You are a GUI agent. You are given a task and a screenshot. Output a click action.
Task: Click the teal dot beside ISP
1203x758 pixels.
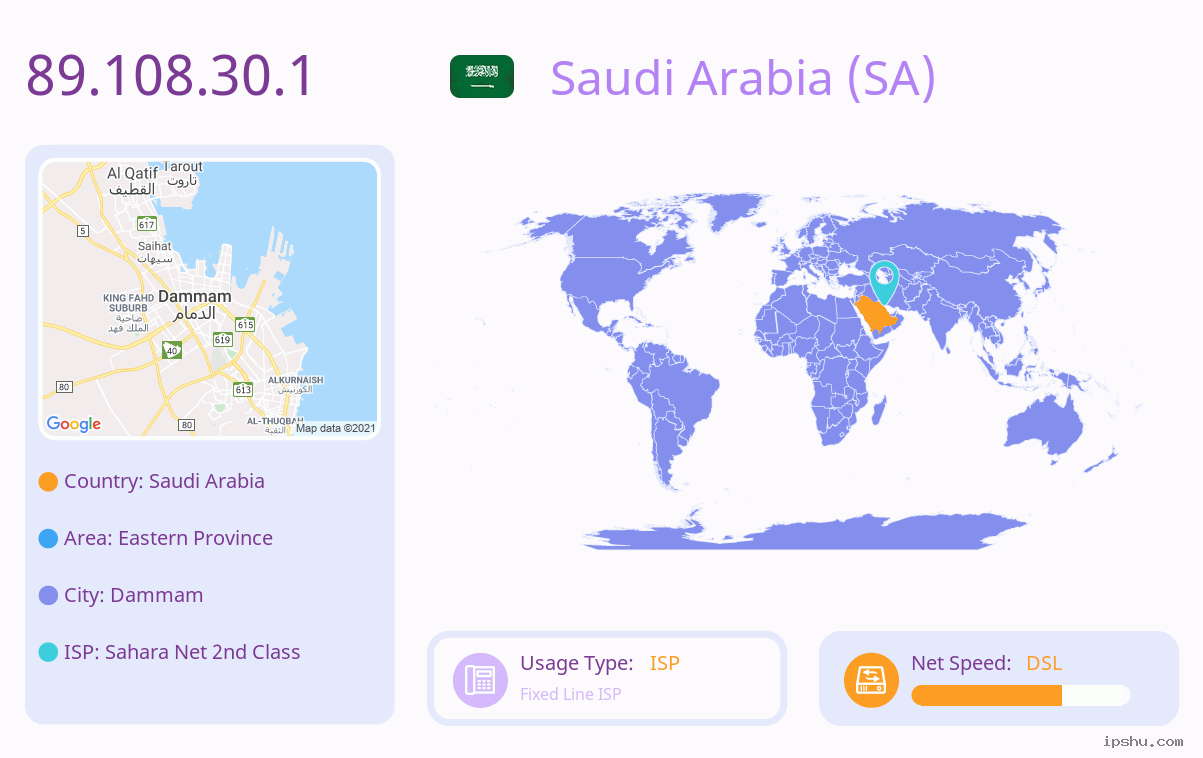click(x=48, y=653)
